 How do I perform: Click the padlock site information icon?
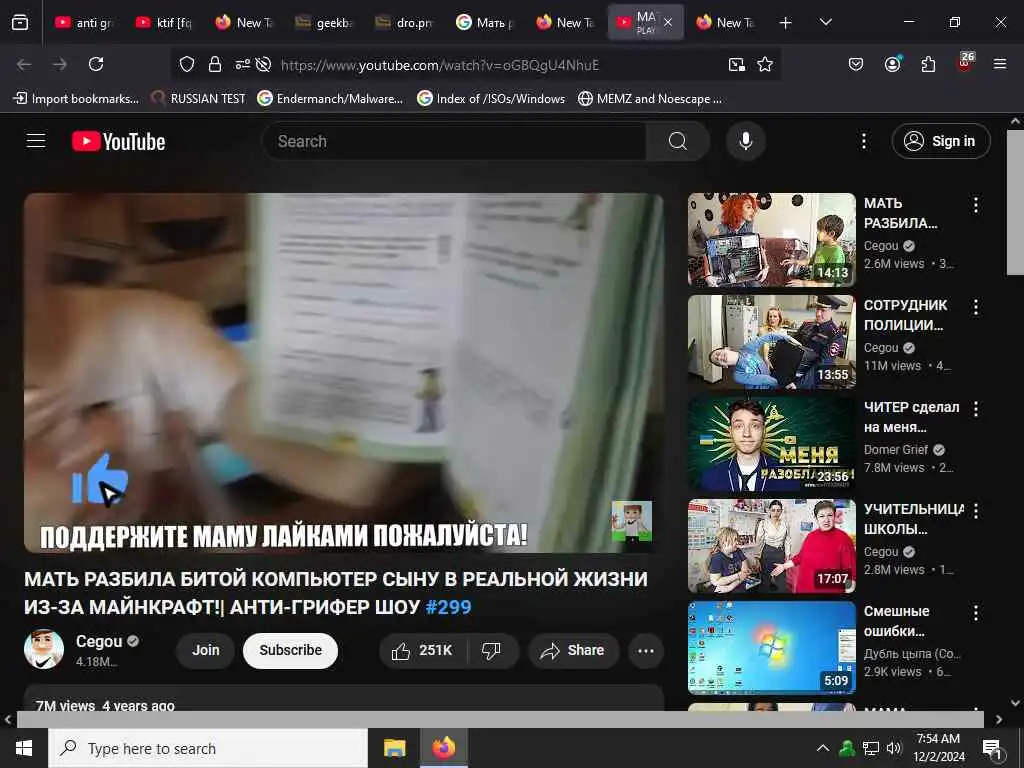215,64
